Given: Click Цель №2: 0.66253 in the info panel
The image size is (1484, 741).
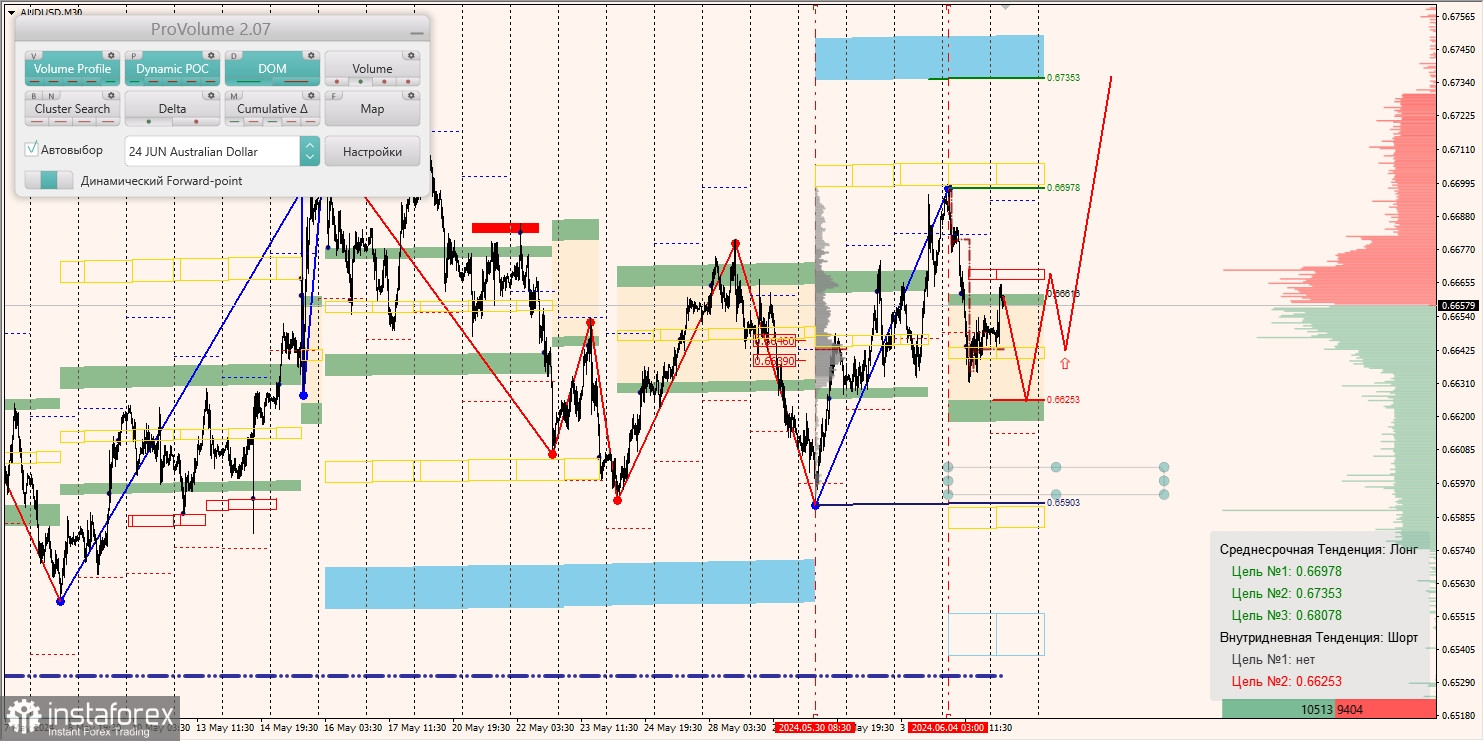Looking at the screenshot, I should (1286, 681).
